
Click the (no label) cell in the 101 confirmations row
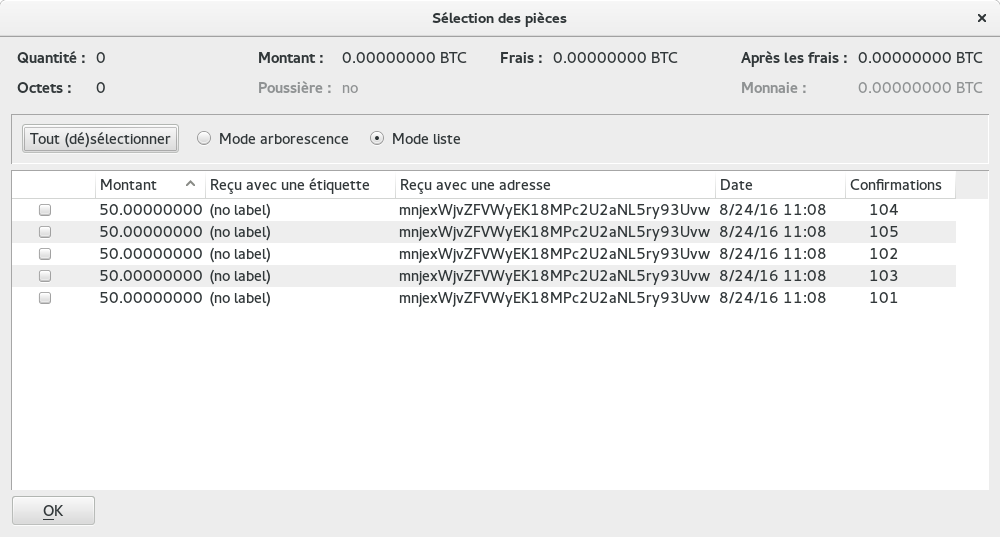[x=240, y=298]
